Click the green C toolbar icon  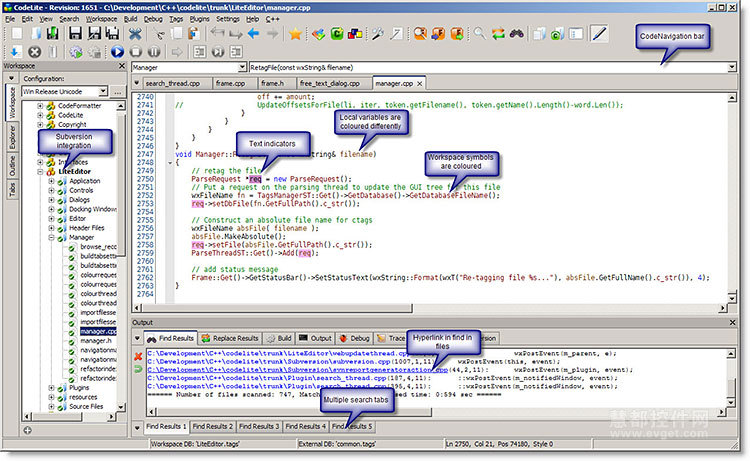click(337, 33)
